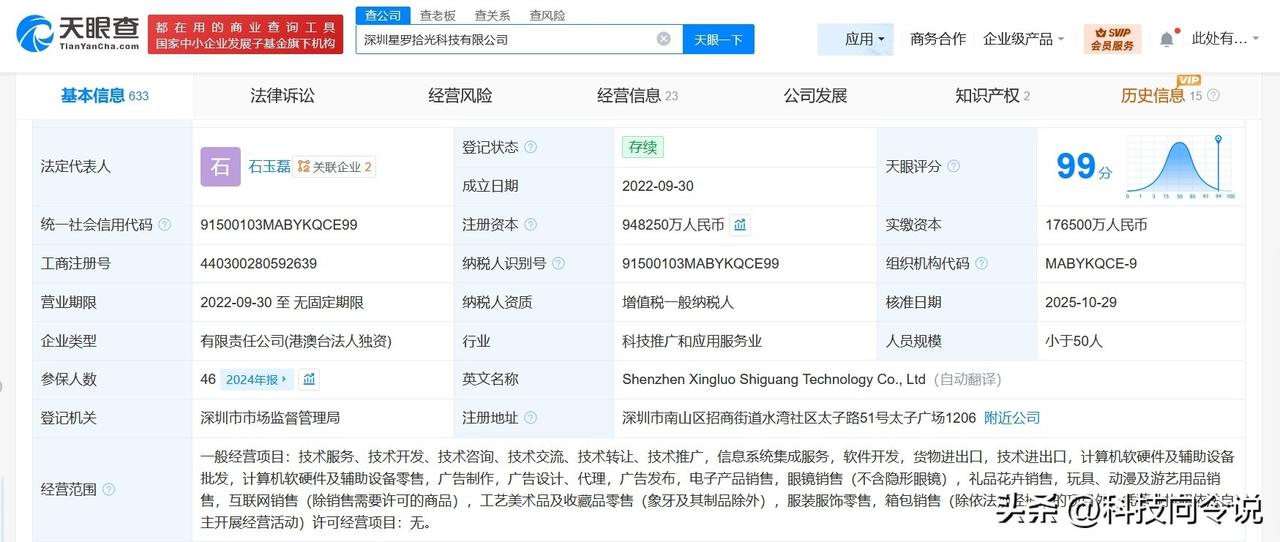
Task: Open notifications bell icon
Action: point(1167,39)
